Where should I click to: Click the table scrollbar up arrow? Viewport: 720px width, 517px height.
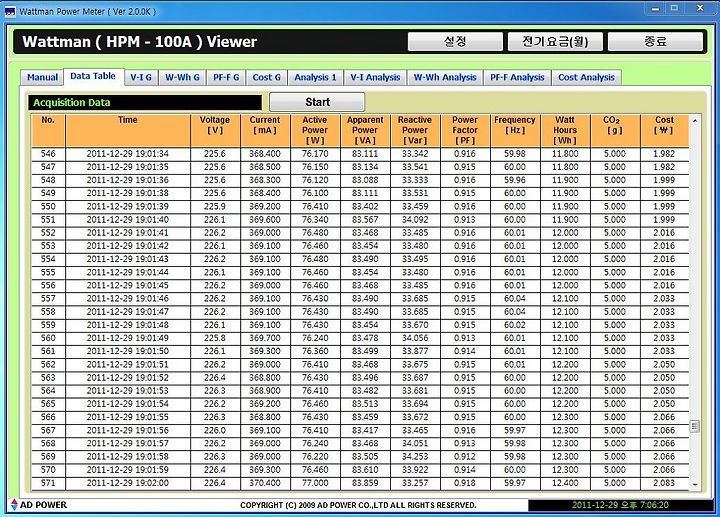tap(695, 120)
